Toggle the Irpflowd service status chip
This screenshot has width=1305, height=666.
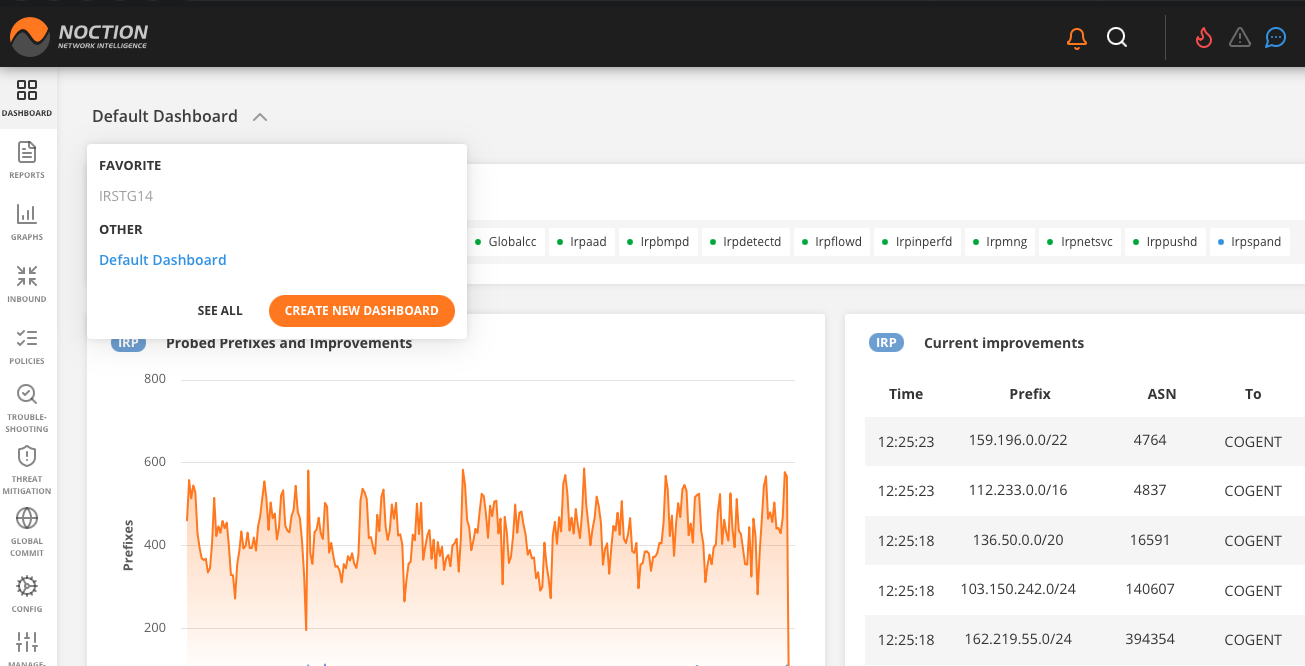831,241
